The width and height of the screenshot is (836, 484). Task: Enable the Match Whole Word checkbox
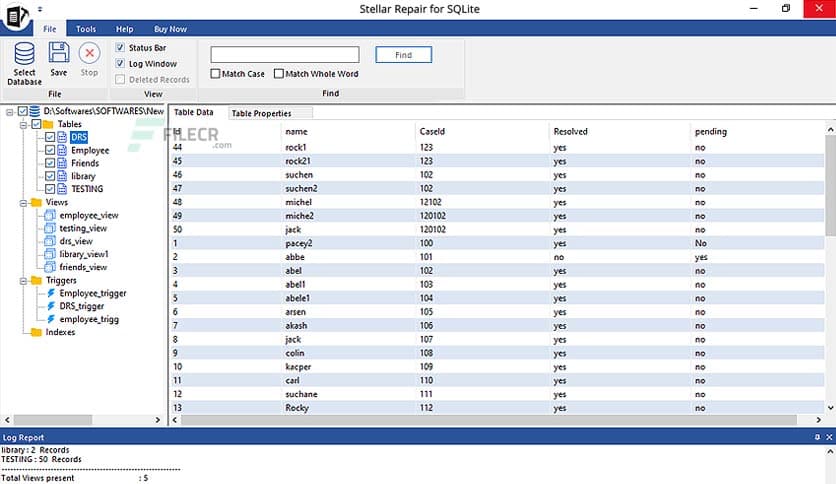pyautogui.click(x=279, y=74)
